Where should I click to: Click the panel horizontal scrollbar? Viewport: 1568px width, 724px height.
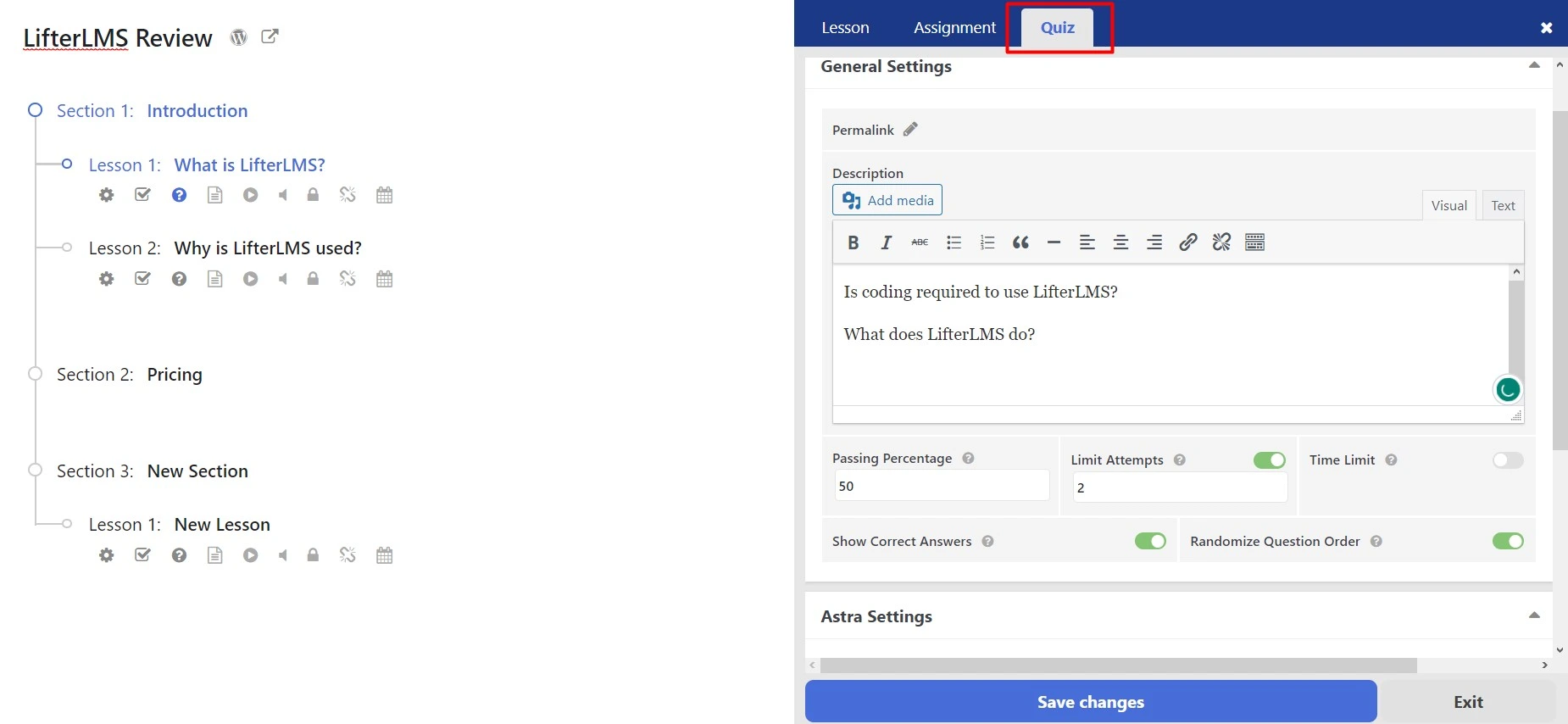tap(1119, 666)
